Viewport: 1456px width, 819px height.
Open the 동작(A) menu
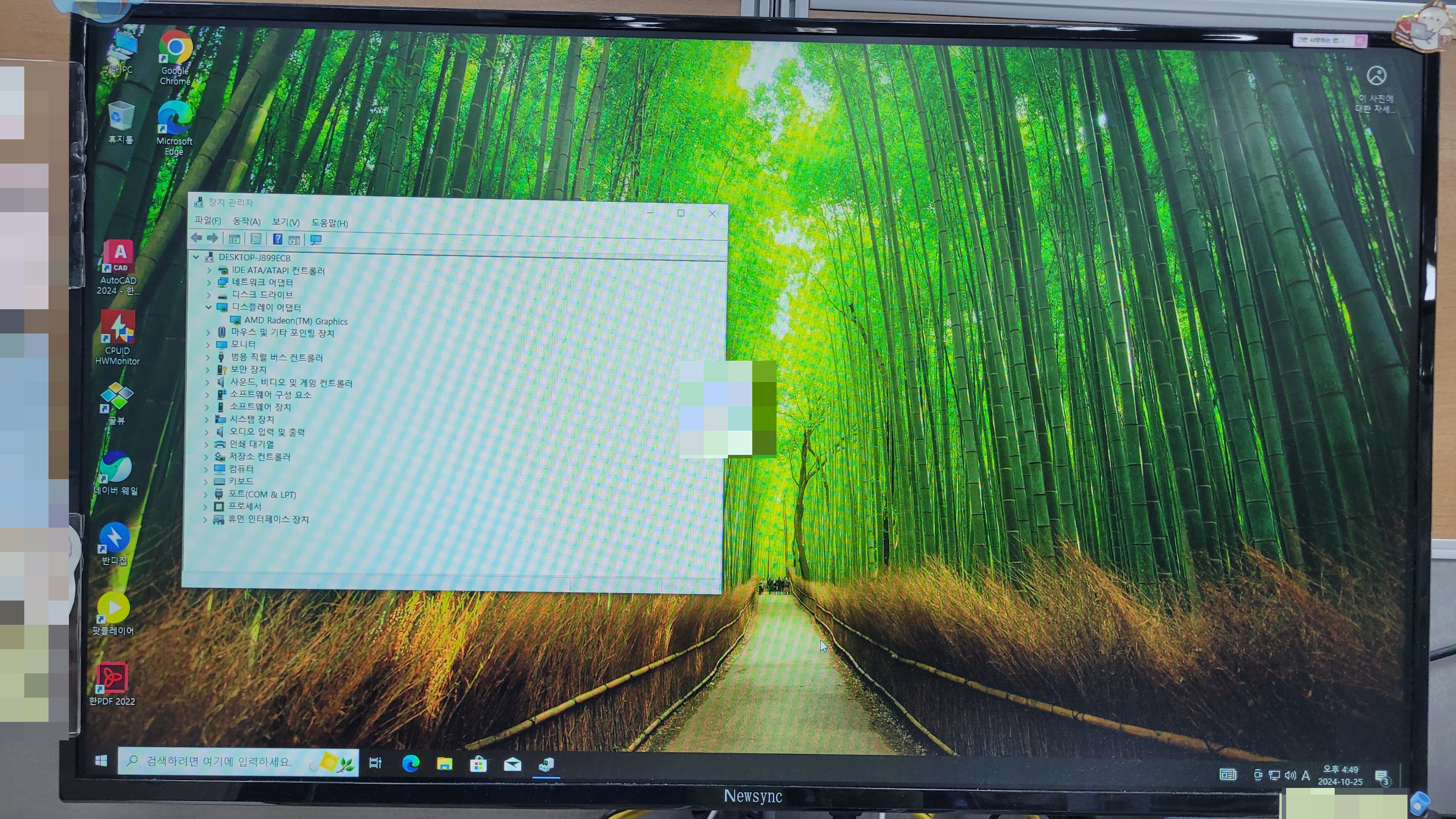tap(247, 221)
